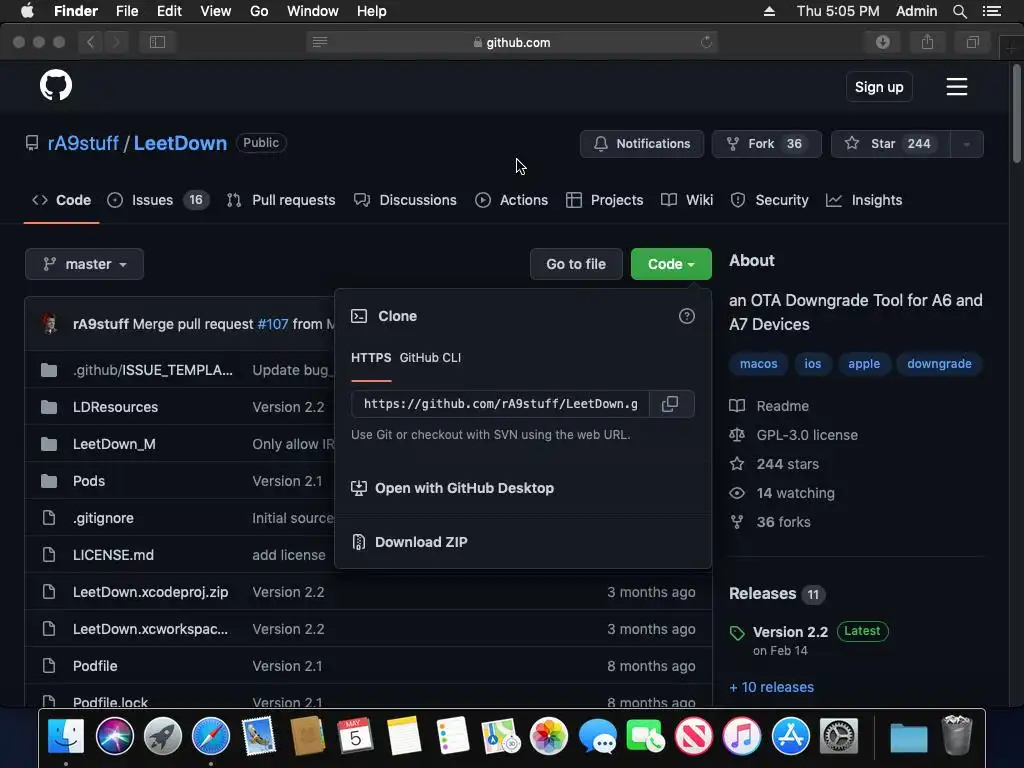Select the GitHub CLI clone tab
Viewport: 1024px width, 768px height.
click(430, 358)
